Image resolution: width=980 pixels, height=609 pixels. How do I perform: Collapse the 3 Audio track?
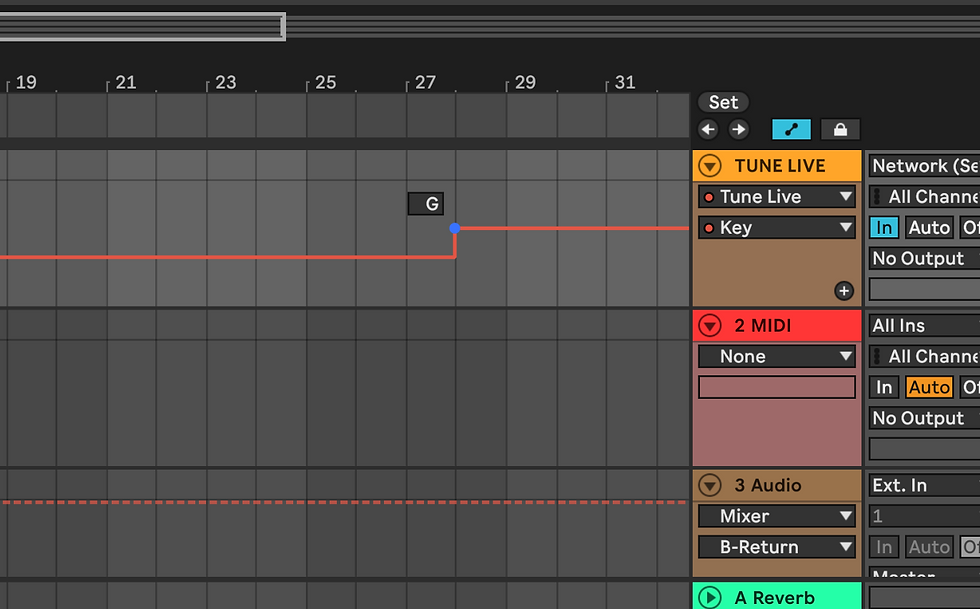click(710, 485)
